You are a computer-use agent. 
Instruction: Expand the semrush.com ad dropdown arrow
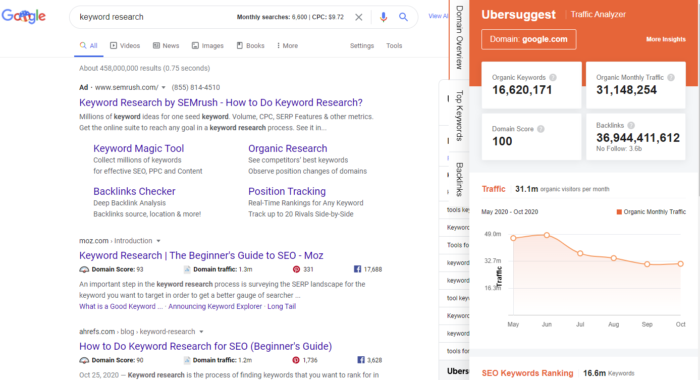point(163,88)
